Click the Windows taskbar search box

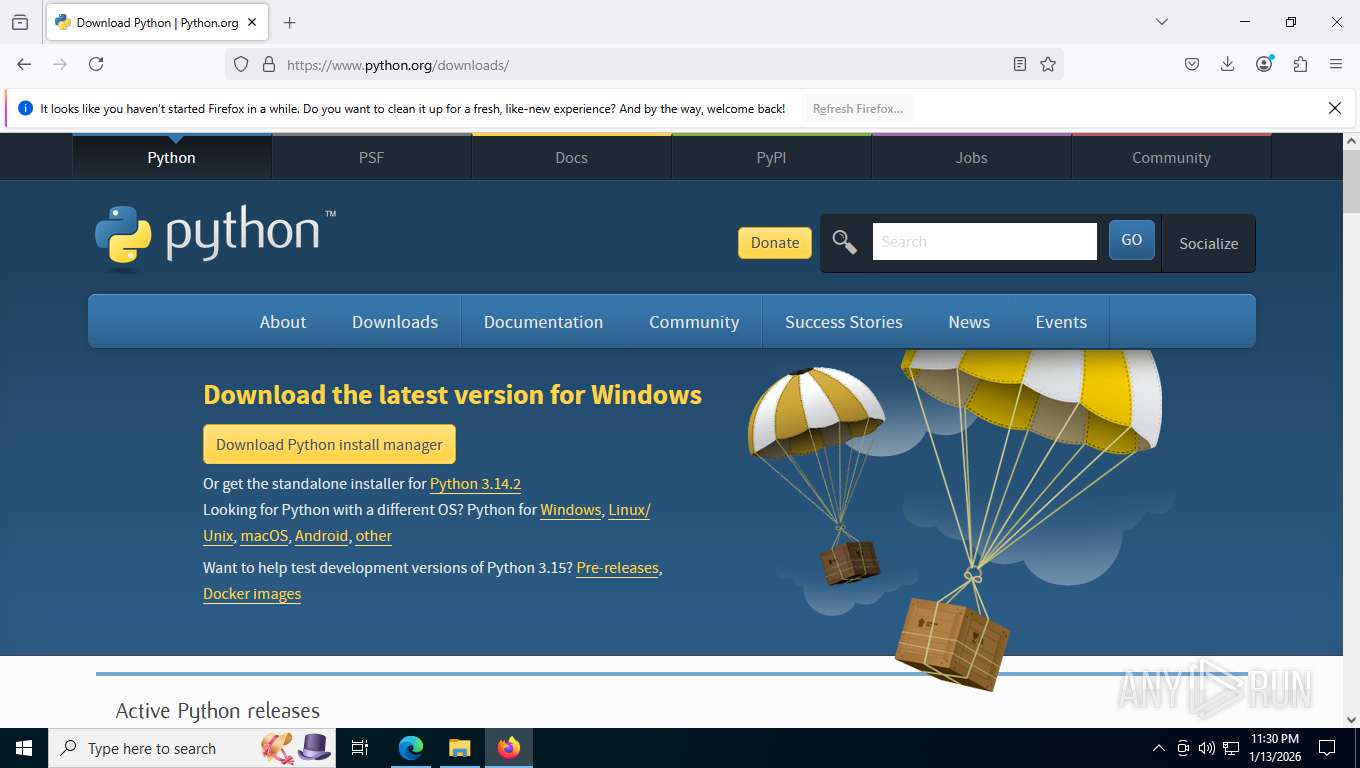[190, 748]
